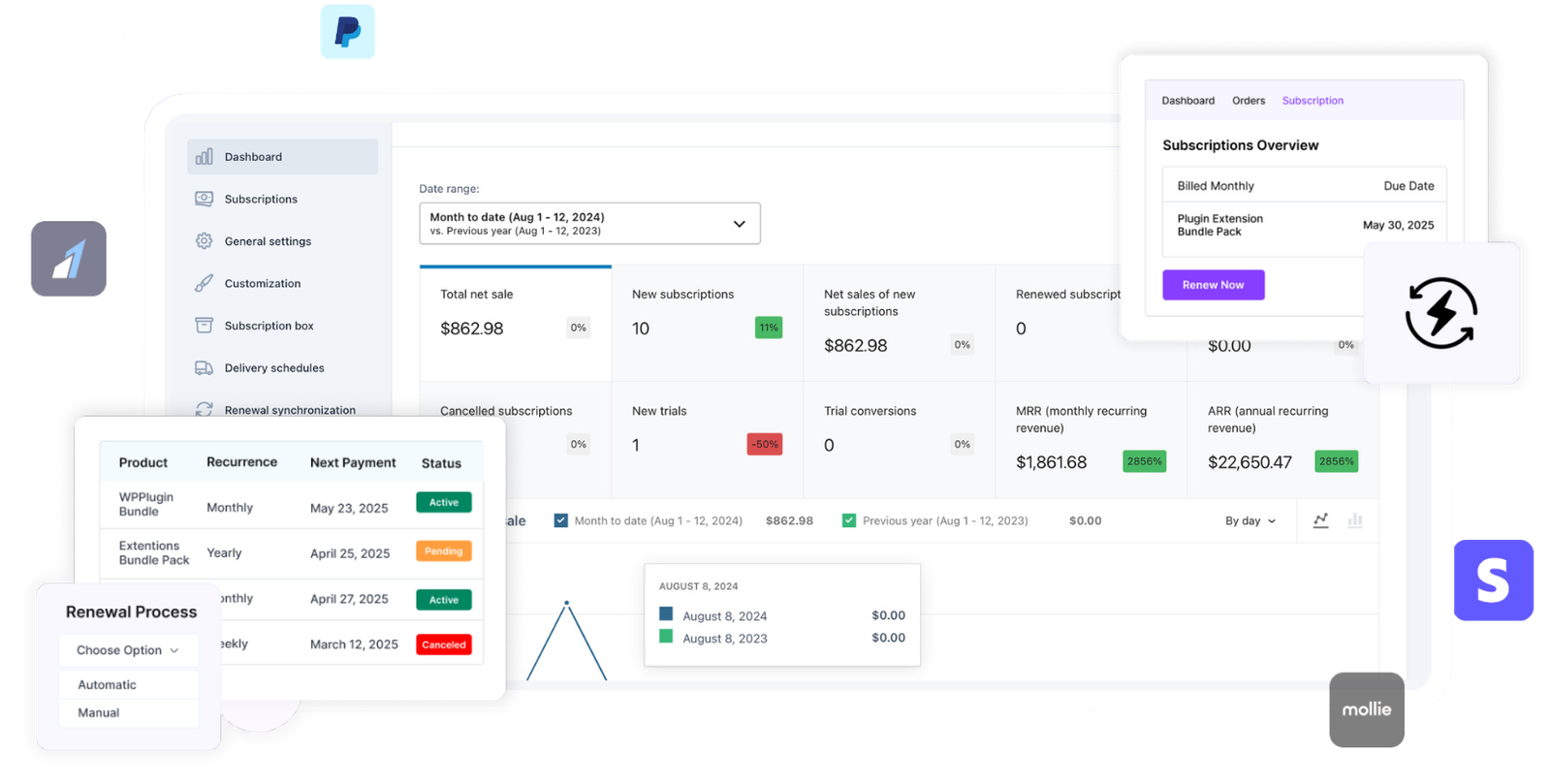Select the Total net sale card
The image size is (1551, 784).
point(515,323)
